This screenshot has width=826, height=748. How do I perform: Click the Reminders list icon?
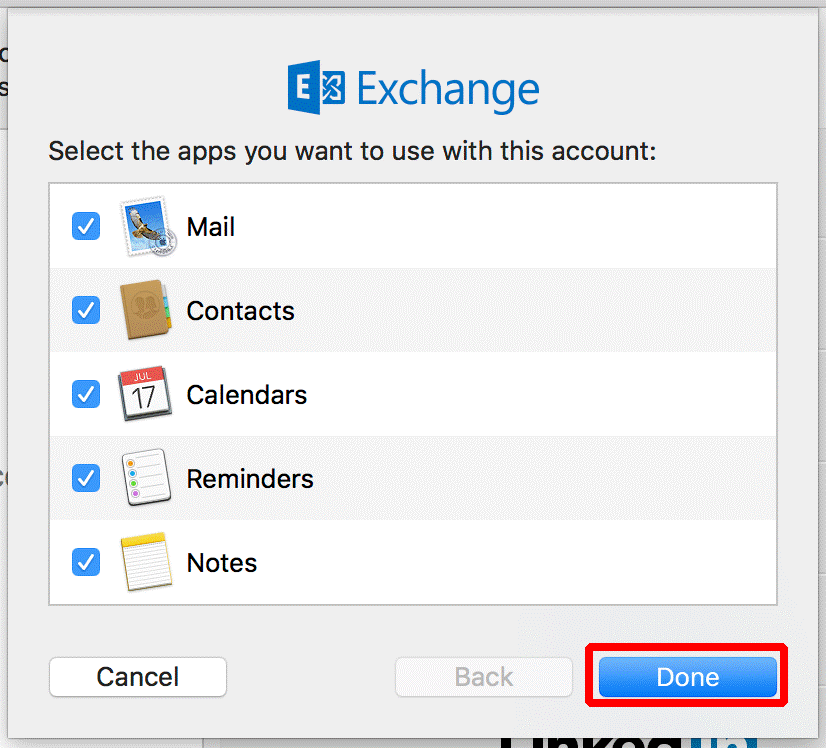146,477
